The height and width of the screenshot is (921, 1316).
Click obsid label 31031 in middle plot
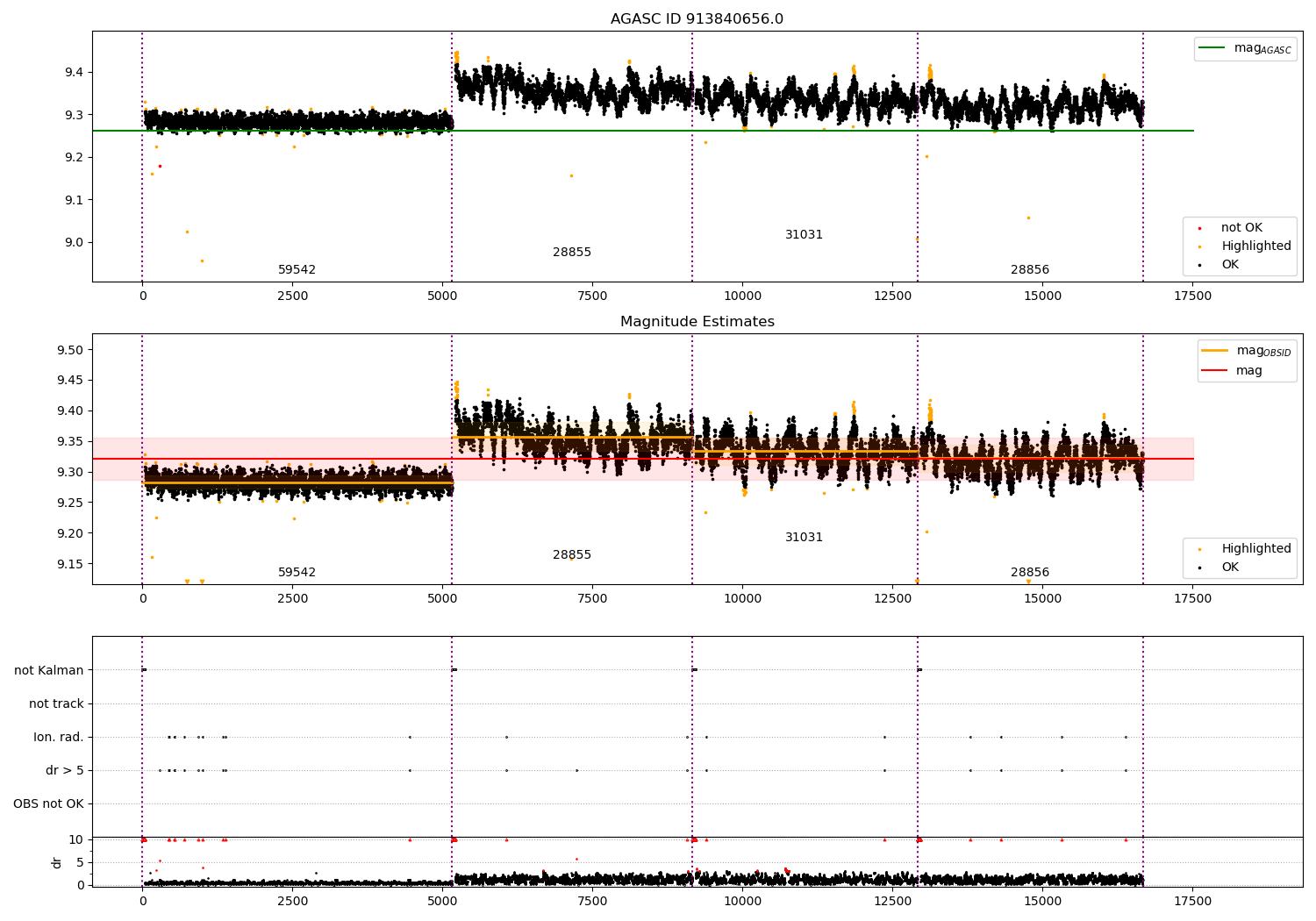click(x=804, y=538)
